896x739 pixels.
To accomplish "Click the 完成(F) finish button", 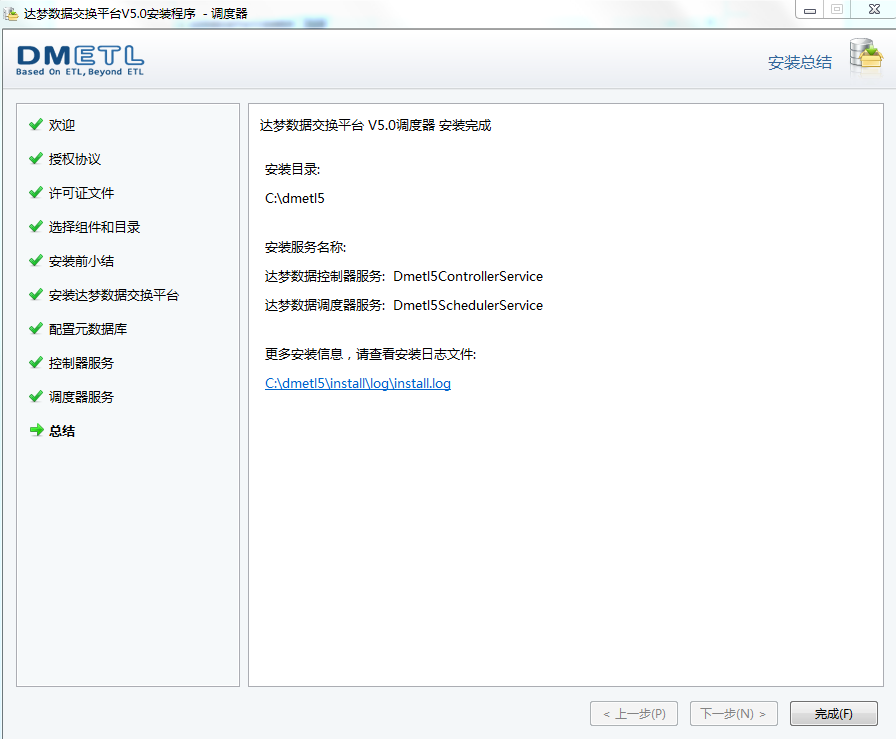I will pos(833,713).
